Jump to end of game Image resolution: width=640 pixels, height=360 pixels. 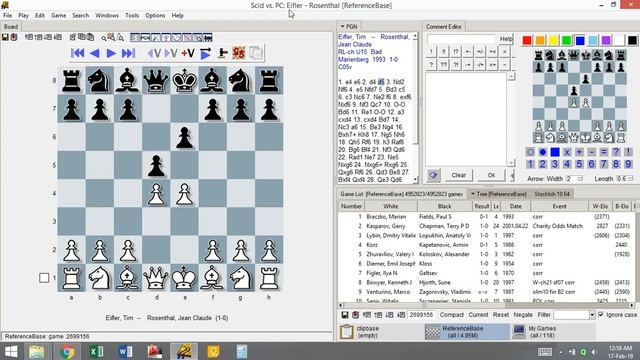click(128, 53)
